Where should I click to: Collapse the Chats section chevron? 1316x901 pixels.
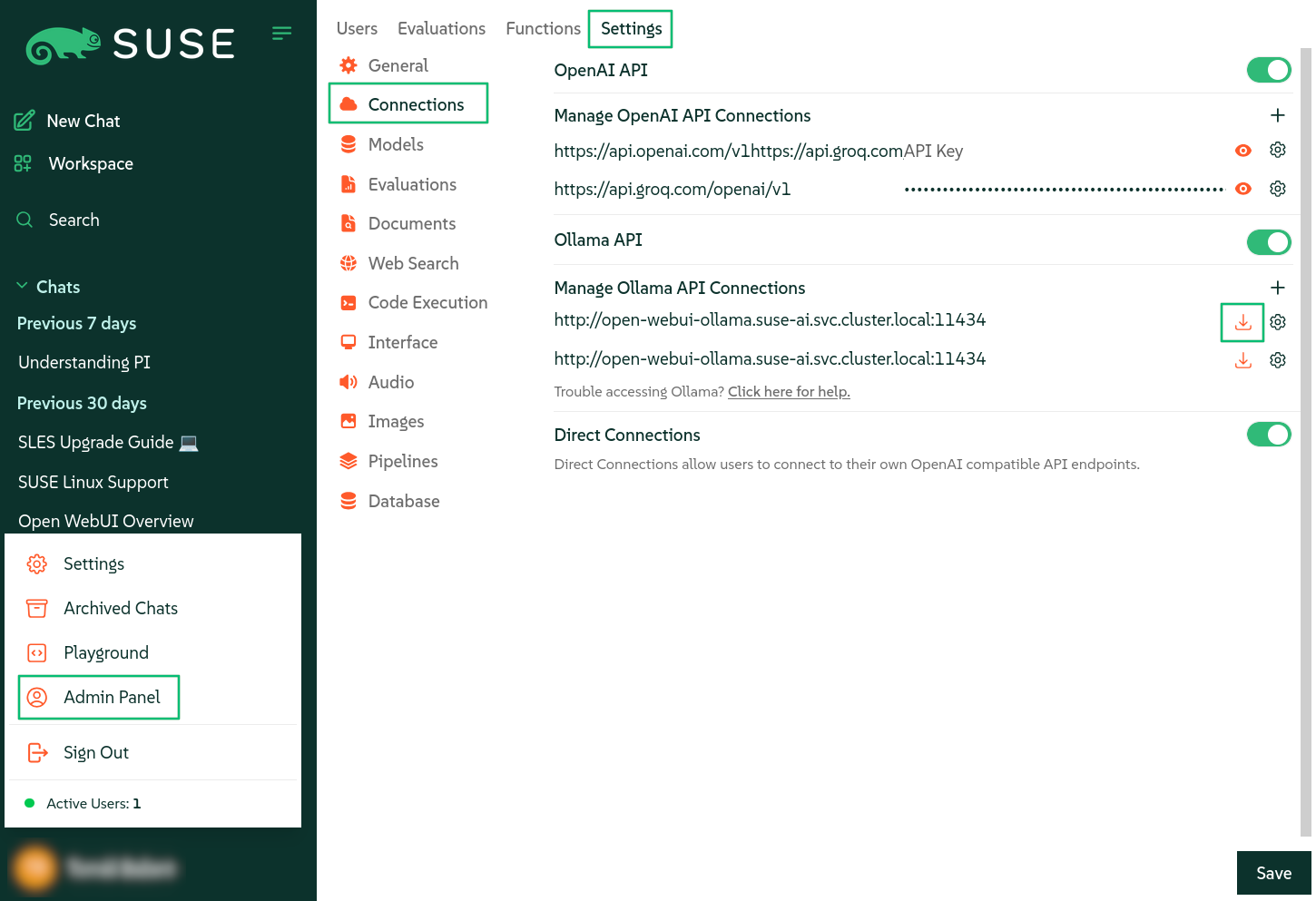(x=23, y=287)
